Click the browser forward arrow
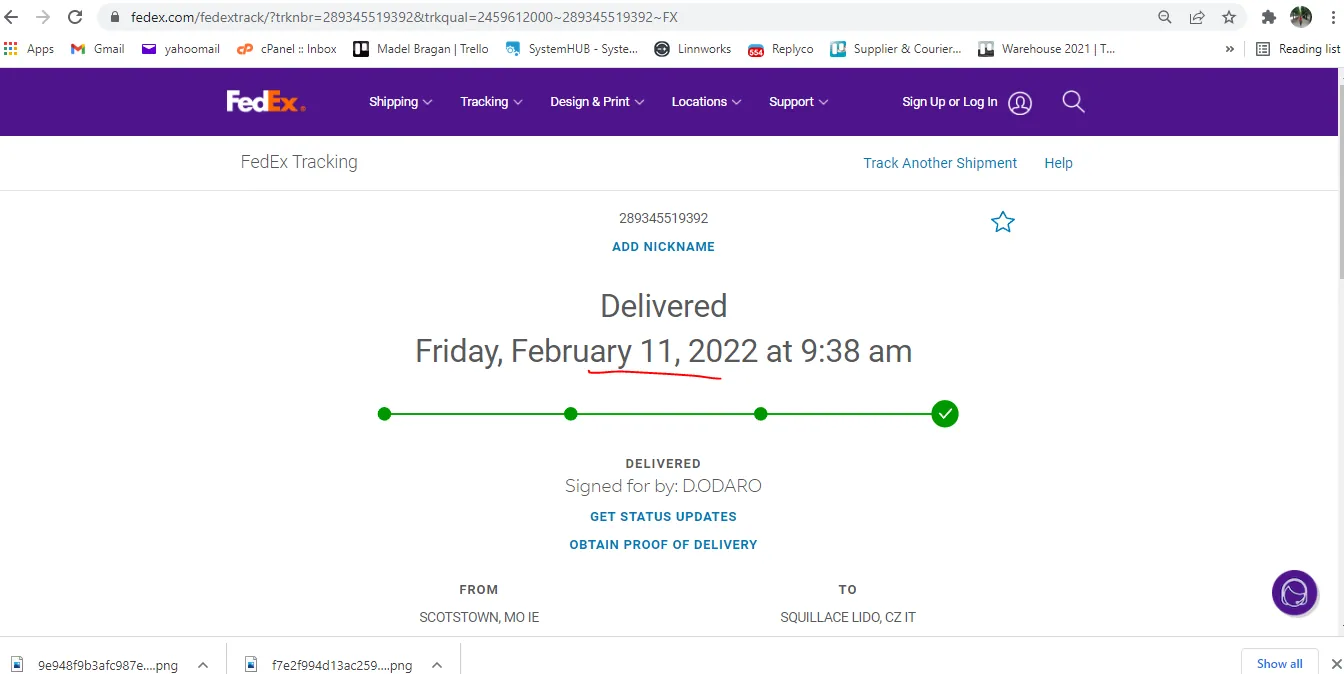The height and width of the screenshot is (674, 1344). 43,17
